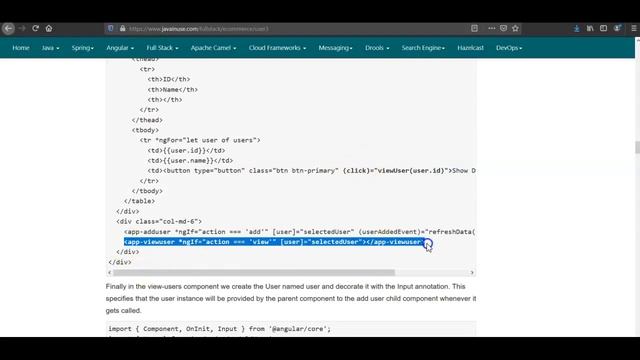Reload the page with refresh icon
The image size is (640, 360).
(x=36, y=28)
